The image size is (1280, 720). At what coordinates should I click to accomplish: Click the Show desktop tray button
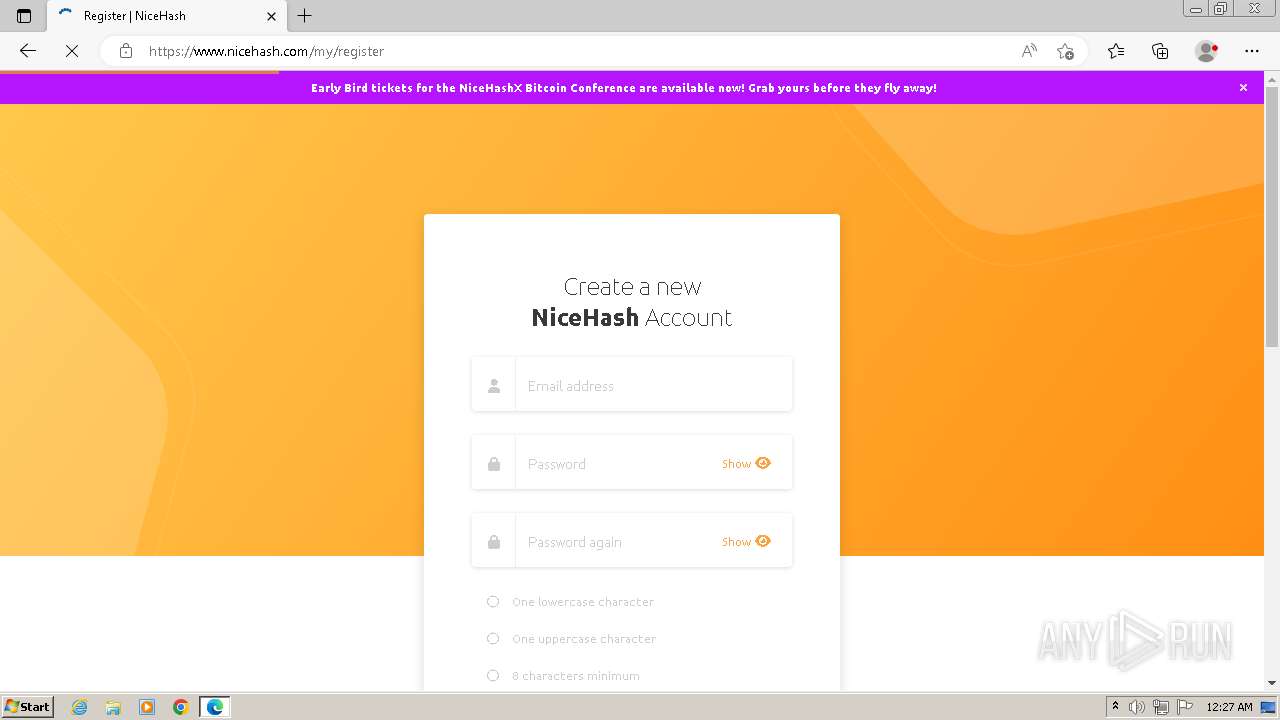pos(1269,707)
